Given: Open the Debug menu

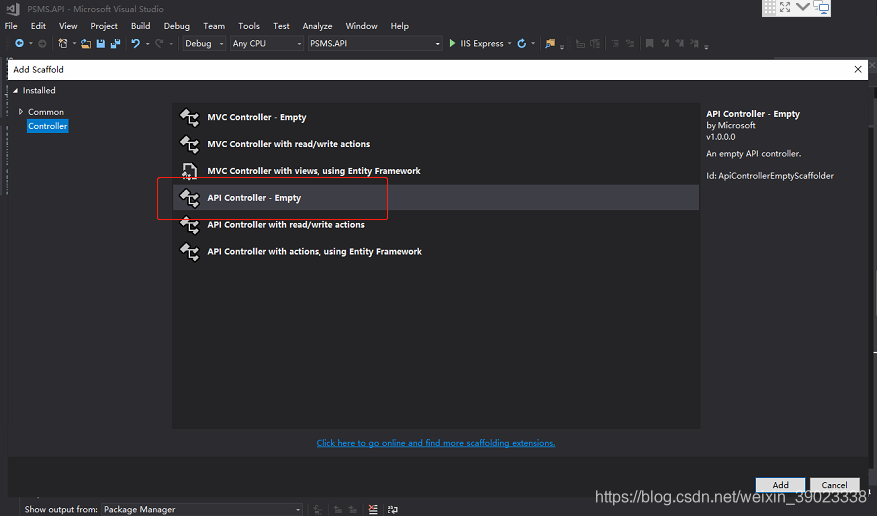Looking at the screenshot, I should [177, 26].
